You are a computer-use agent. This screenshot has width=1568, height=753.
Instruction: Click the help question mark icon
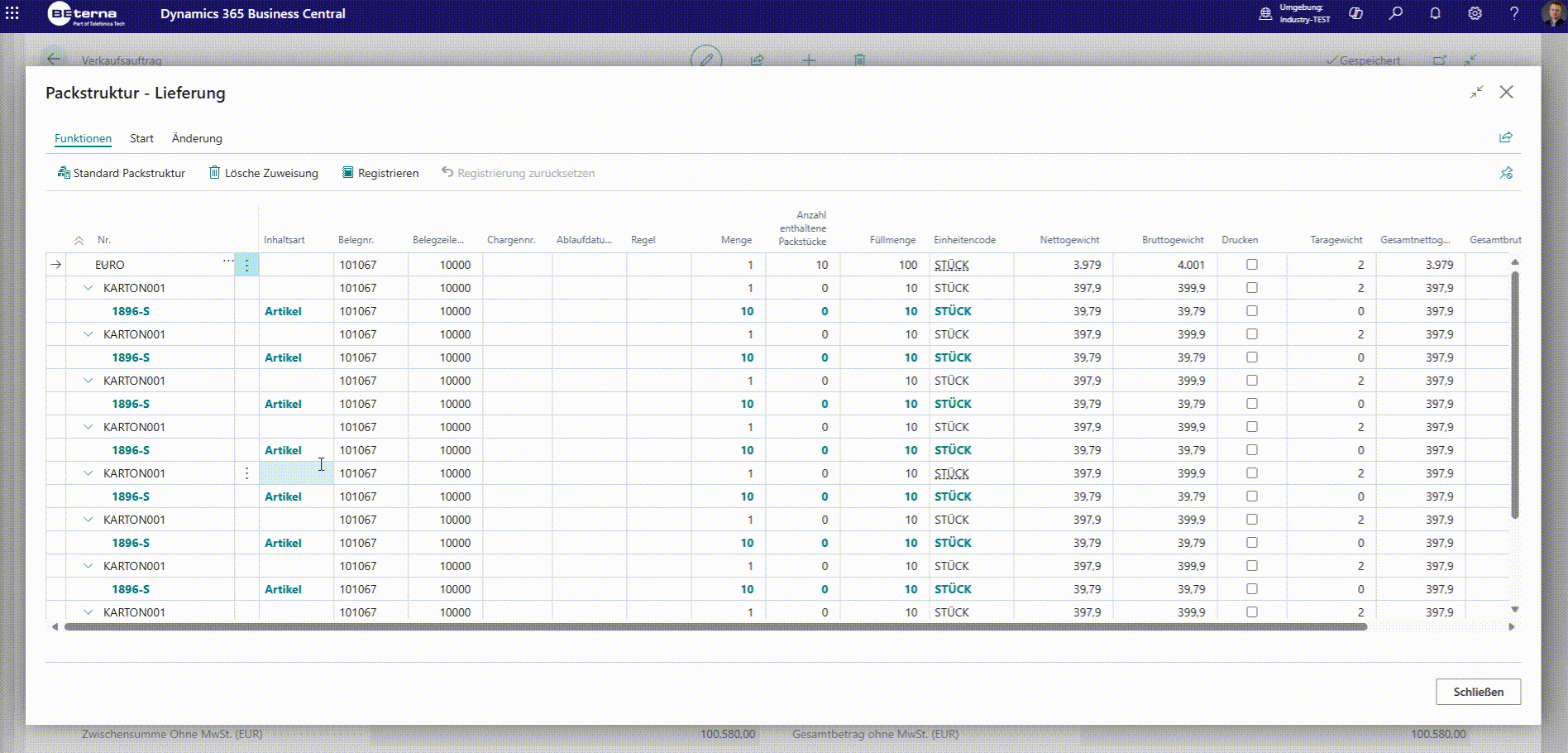pyautogui.click(x=1514, y=13)
